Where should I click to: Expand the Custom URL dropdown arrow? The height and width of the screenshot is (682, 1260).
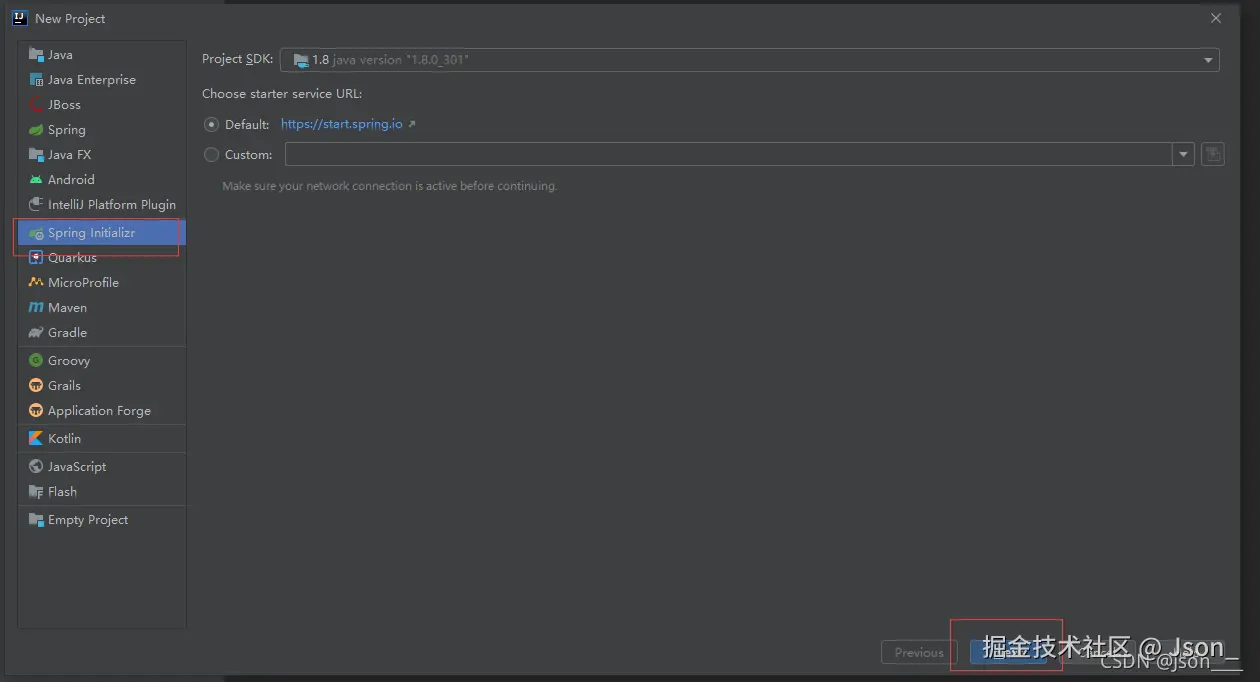tap(1184, 154)
